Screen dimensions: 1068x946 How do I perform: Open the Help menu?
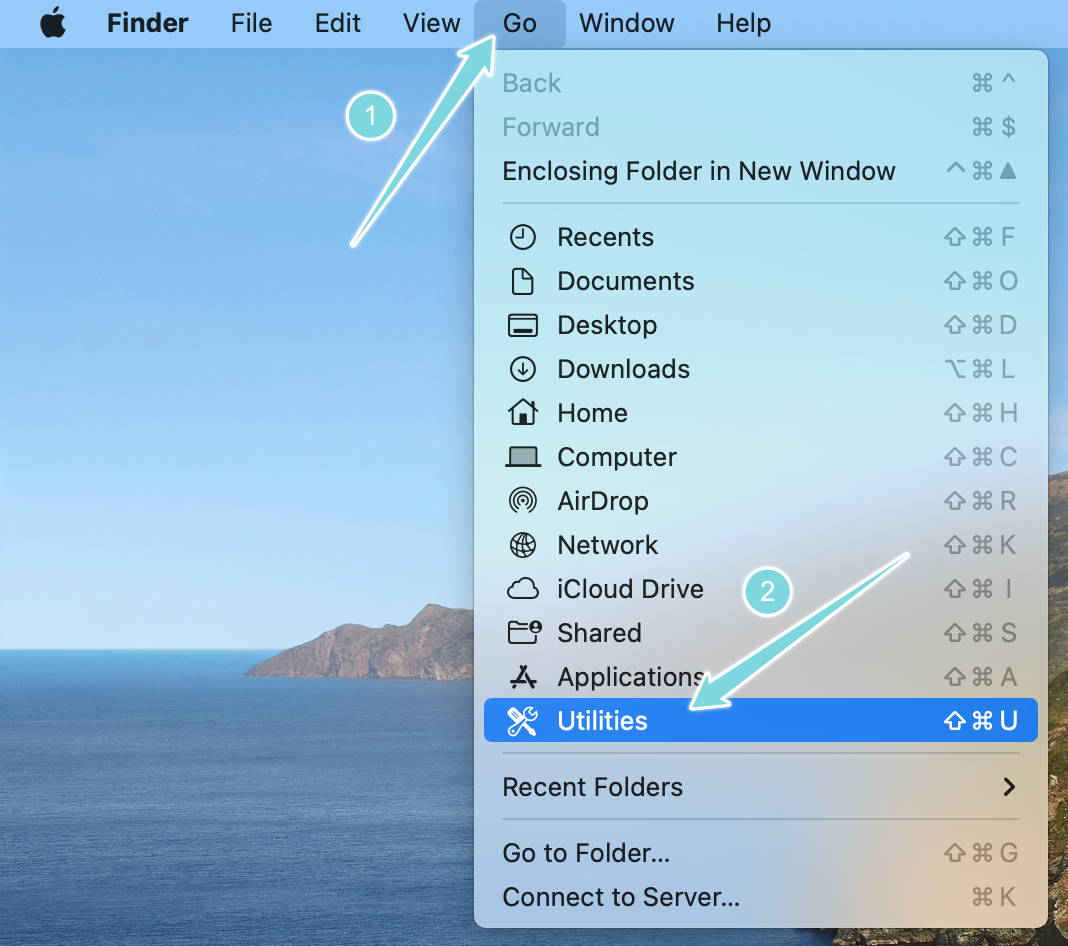[x=743, y=23]
